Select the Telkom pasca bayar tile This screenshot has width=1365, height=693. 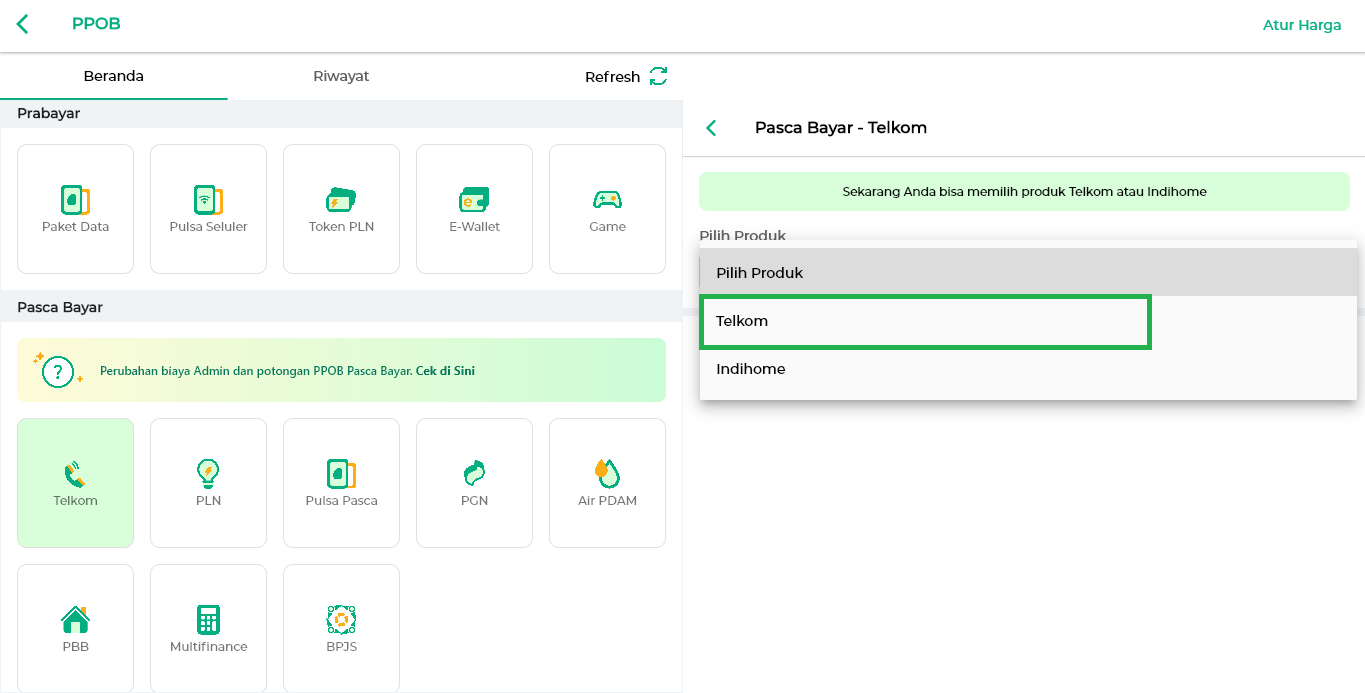coord(75,483)
